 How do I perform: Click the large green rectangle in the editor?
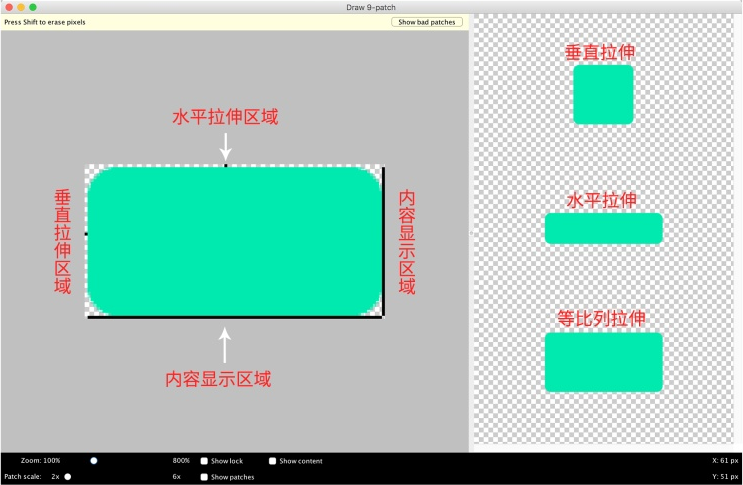pyautogui.click(x=234, y=241)
